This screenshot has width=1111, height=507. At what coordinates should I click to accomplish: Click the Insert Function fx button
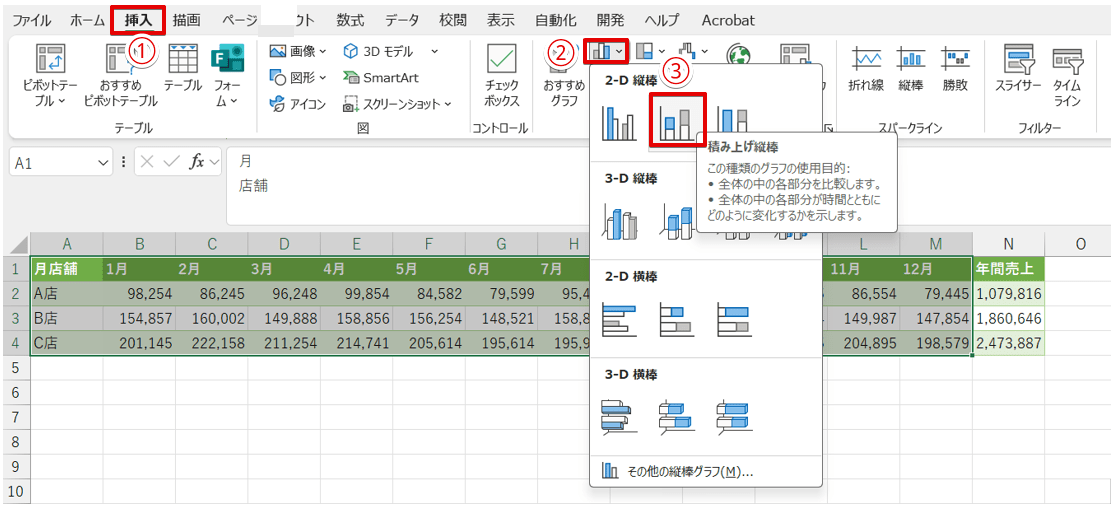(196, 163)
